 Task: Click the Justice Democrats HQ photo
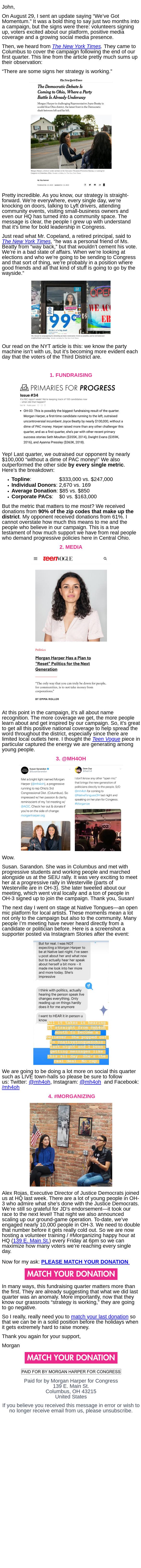tap(70, 1136)
